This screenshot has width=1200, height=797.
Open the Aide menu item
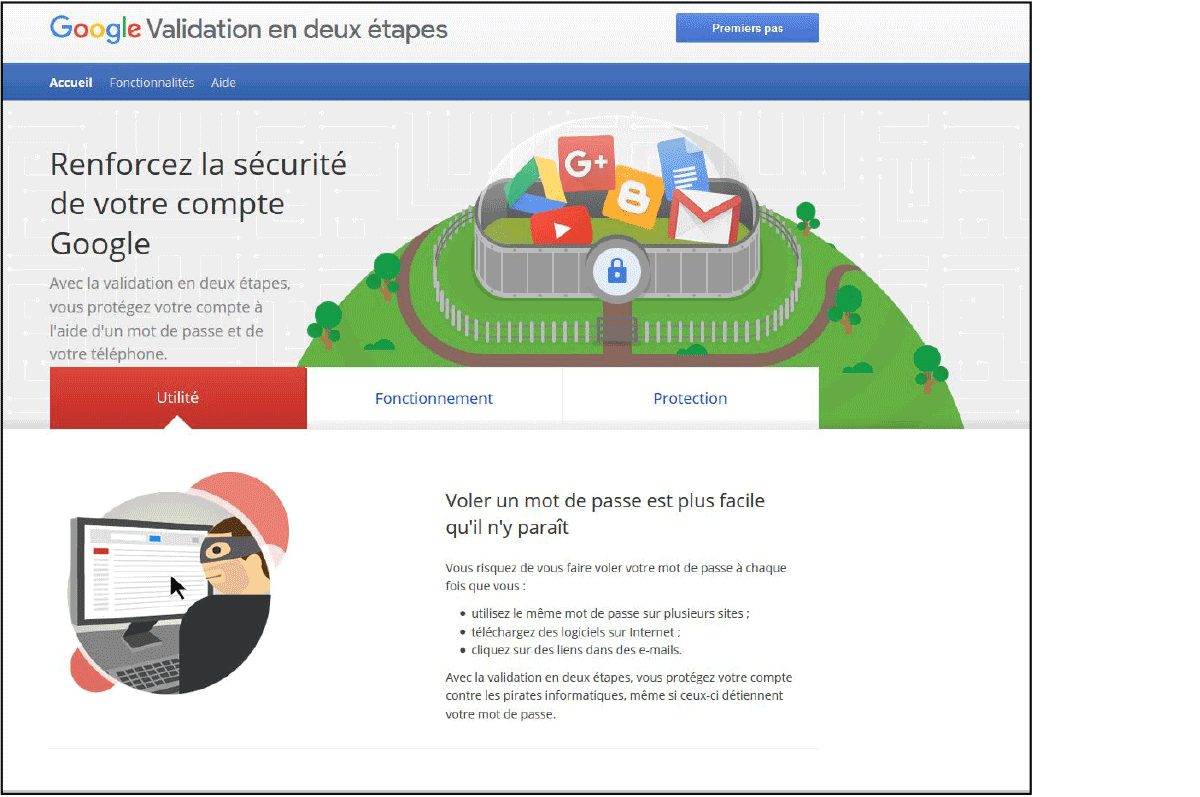click(223, 83)
